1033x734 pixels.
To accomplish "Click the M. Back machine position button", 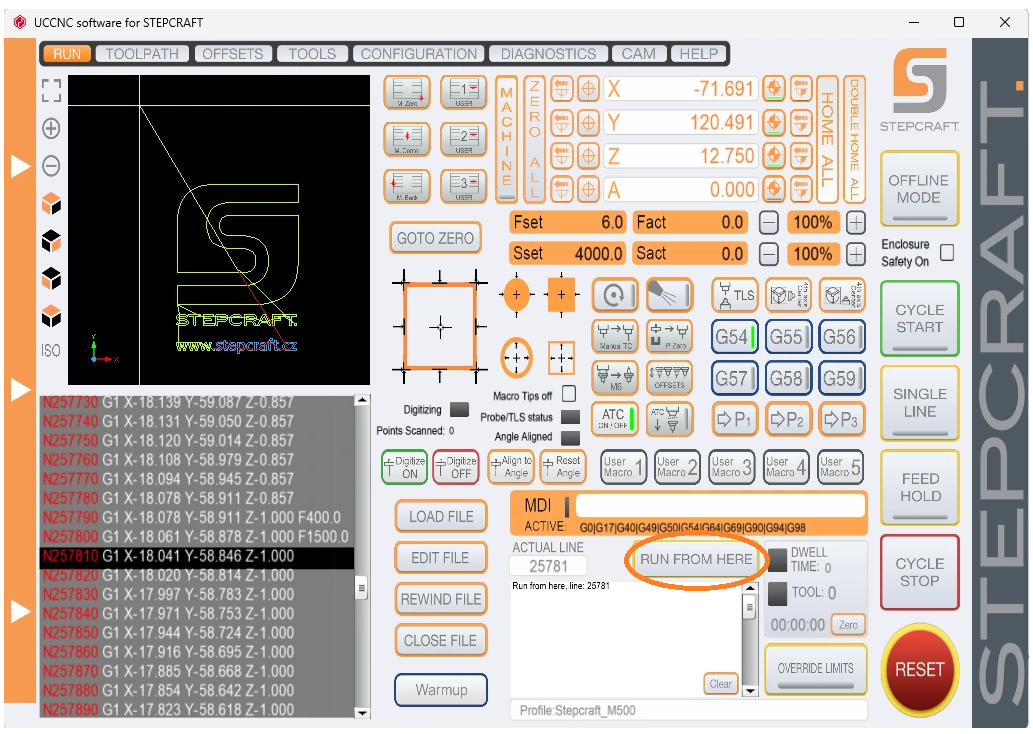I will point(407,186).
